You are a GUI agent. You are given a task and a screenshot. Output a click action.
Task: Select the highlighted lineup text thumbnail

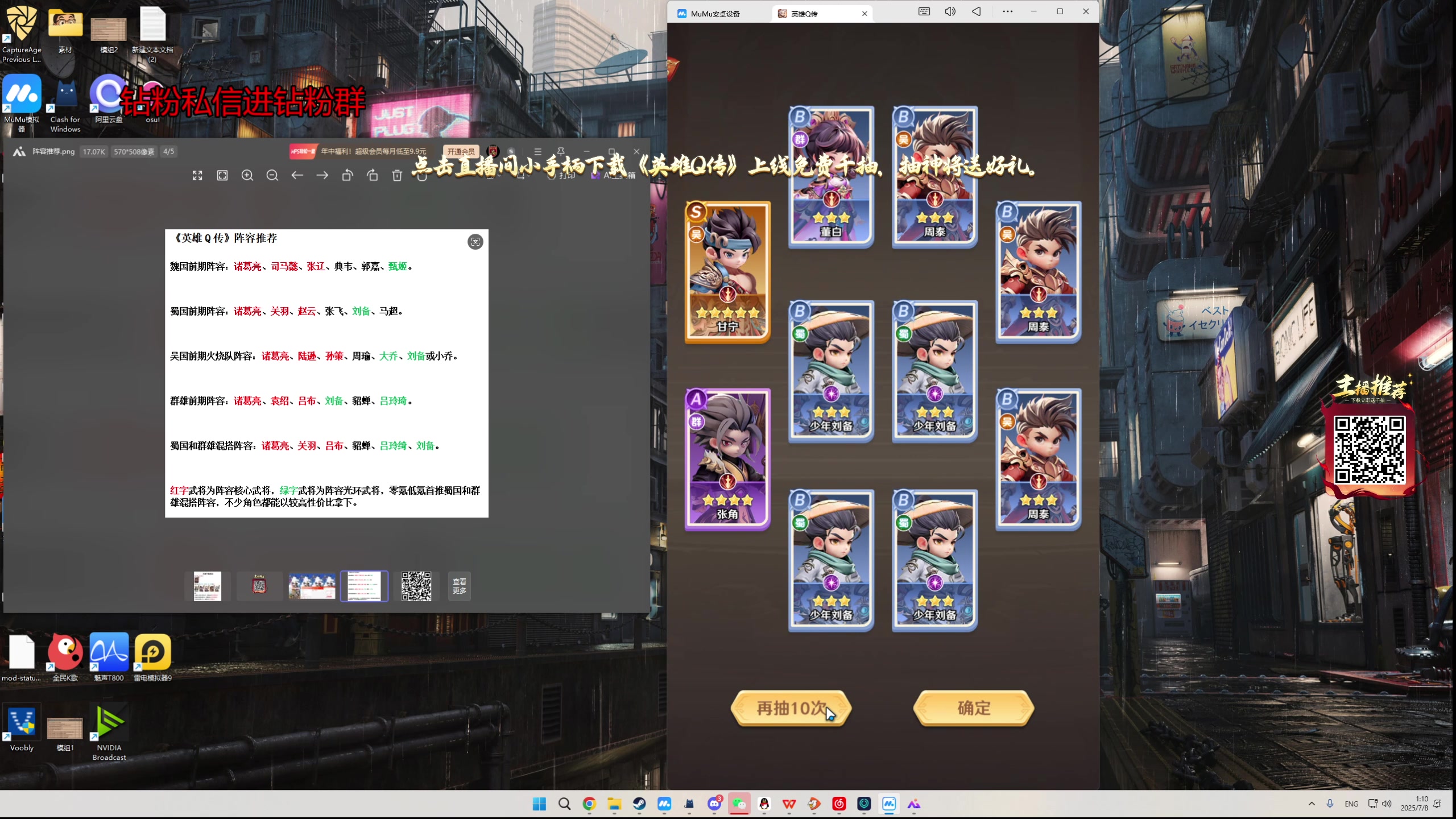[364, 586]
